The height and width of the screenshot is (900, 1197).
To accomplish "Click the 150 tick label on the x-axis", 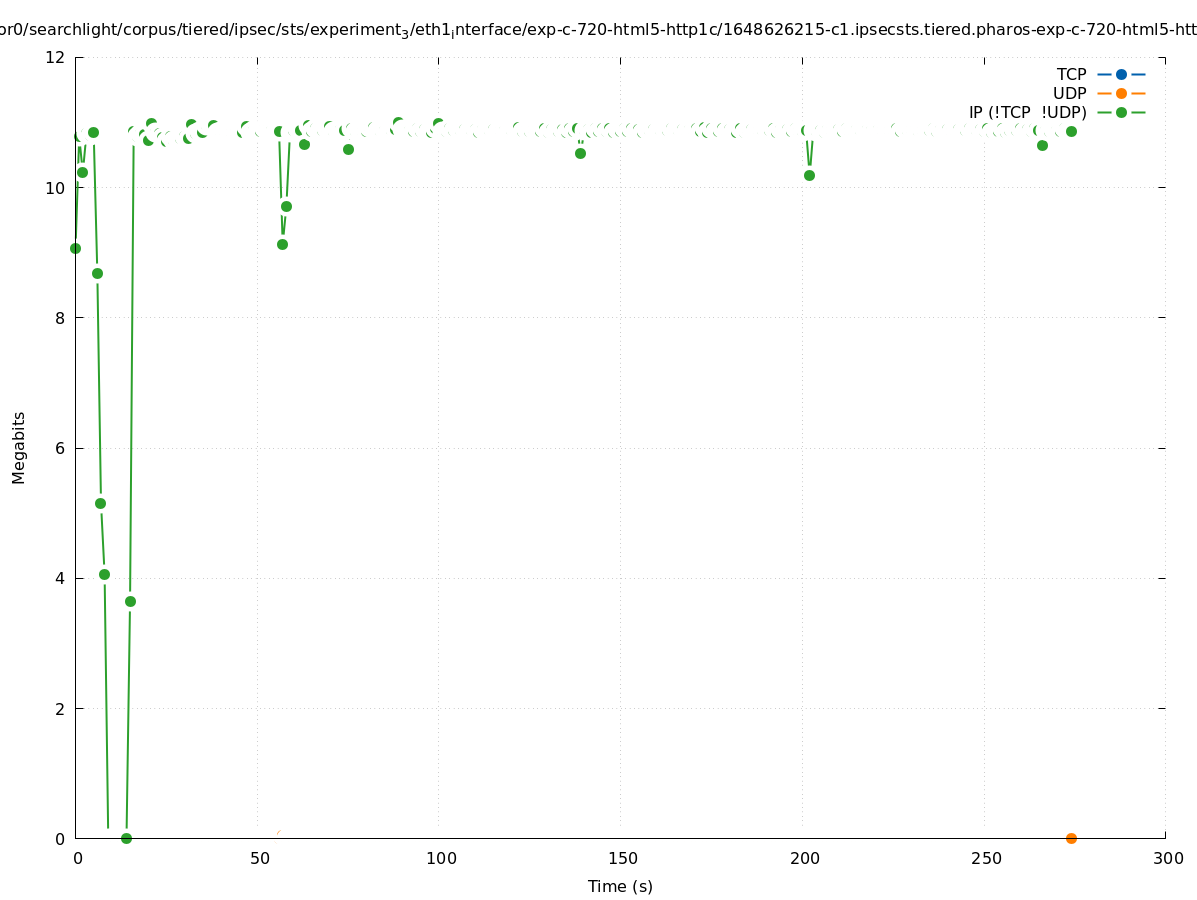I will point(623,858).
